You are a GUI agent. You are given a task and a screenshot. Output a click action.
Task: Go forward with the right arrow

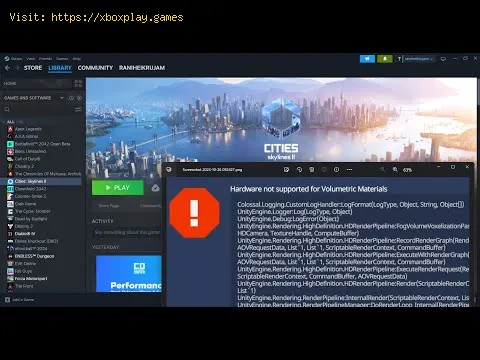[x=17, y=68]
